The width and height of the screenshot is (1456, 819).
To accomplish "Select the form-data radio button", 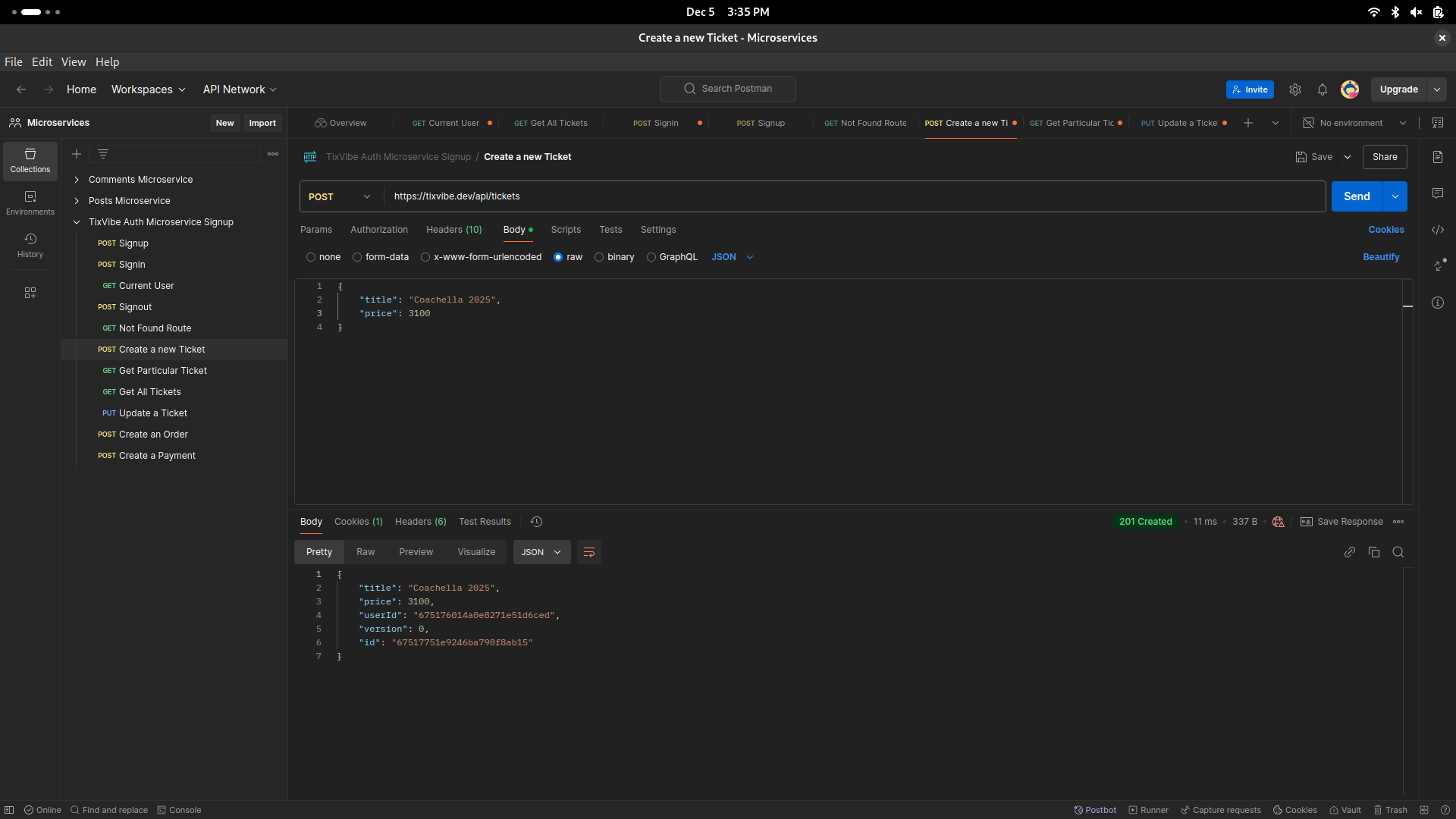I will [357, 257].
